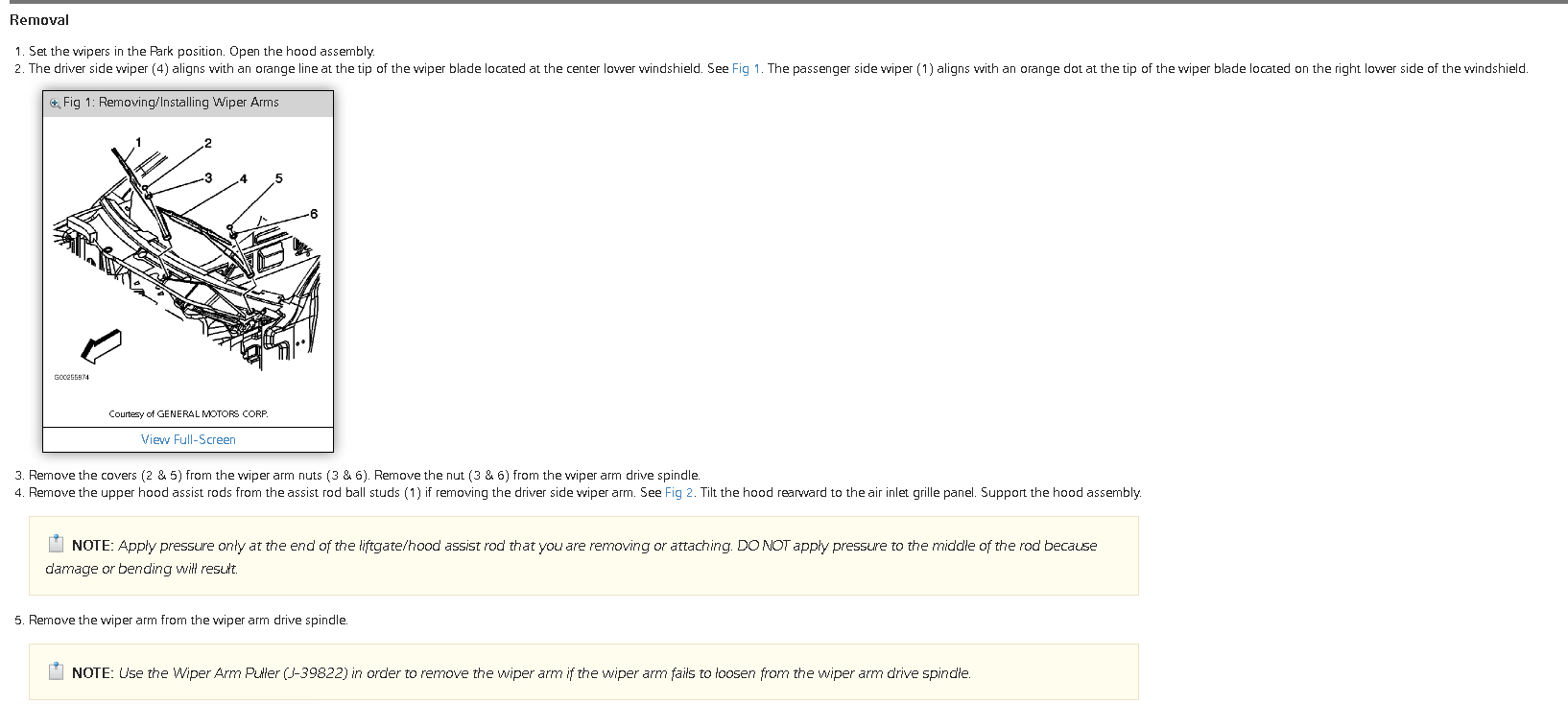Click the magnifier icon beside Fig 1 title
The width and height of the screenshot is (1568, 704).
55,103
